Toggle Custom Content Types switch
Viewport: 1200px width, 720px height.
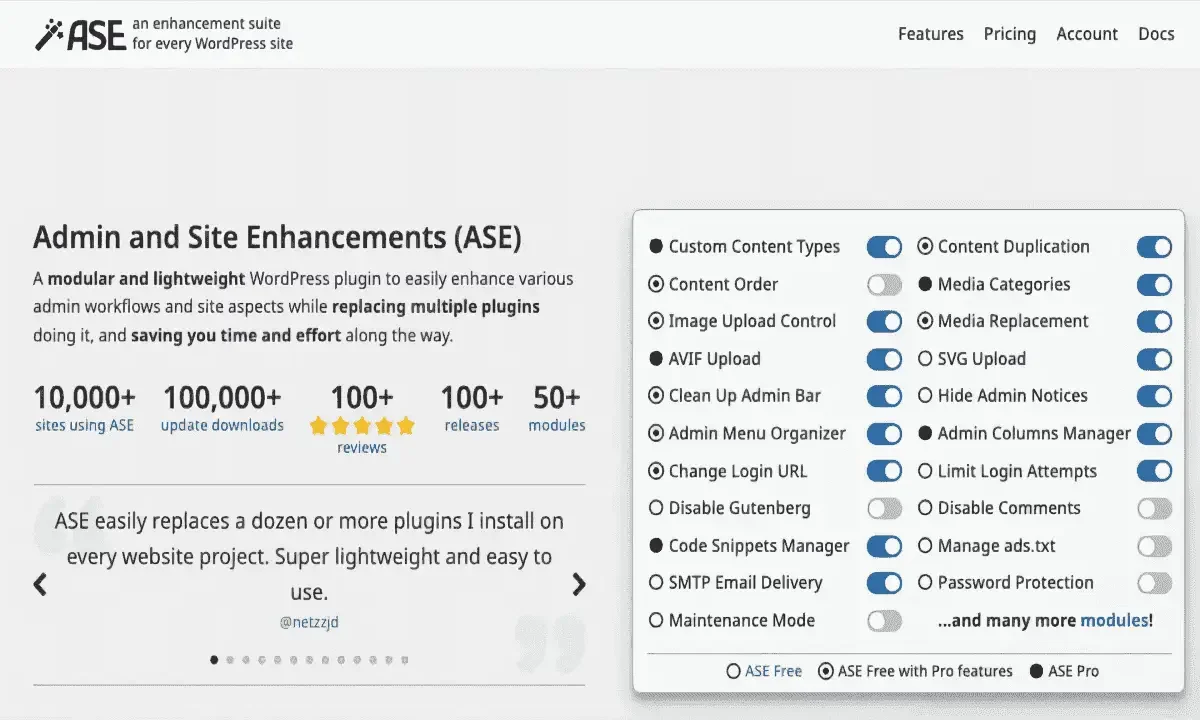(x=884, y=247)
